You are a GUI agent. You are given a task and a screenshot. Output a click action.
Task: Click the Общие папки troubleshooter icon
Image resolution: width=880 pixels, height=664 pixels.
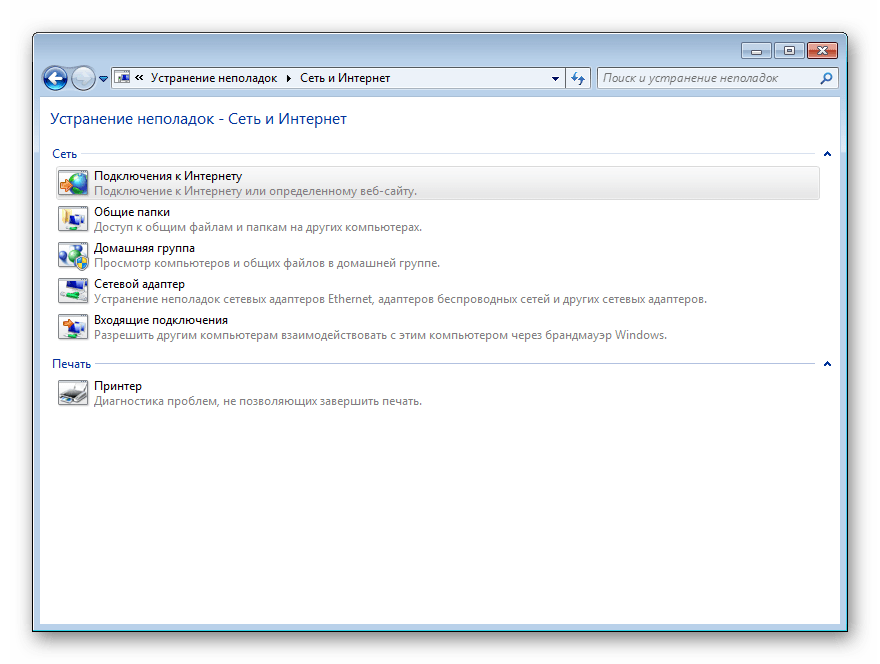coord(73,219)
